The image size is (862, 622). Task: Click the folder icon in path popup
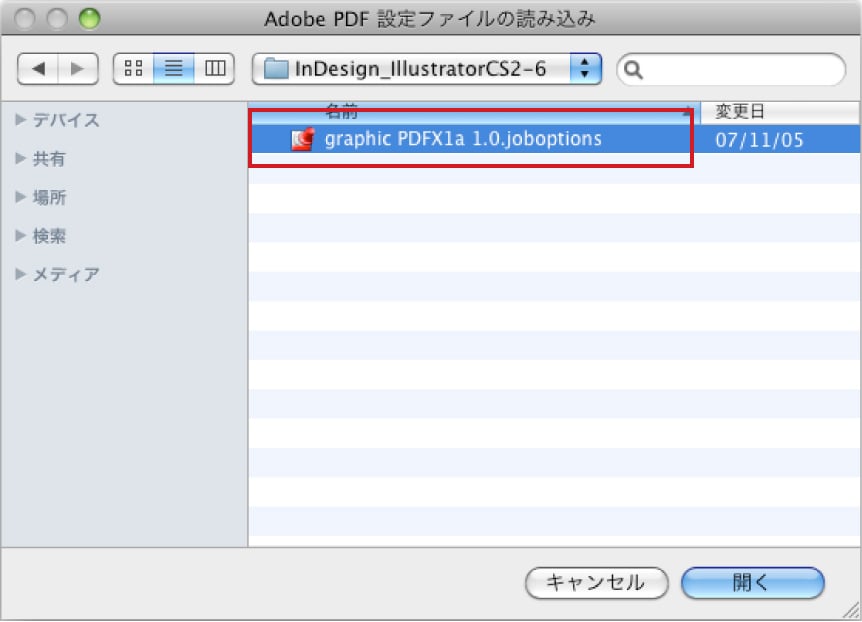coord(275,68)
